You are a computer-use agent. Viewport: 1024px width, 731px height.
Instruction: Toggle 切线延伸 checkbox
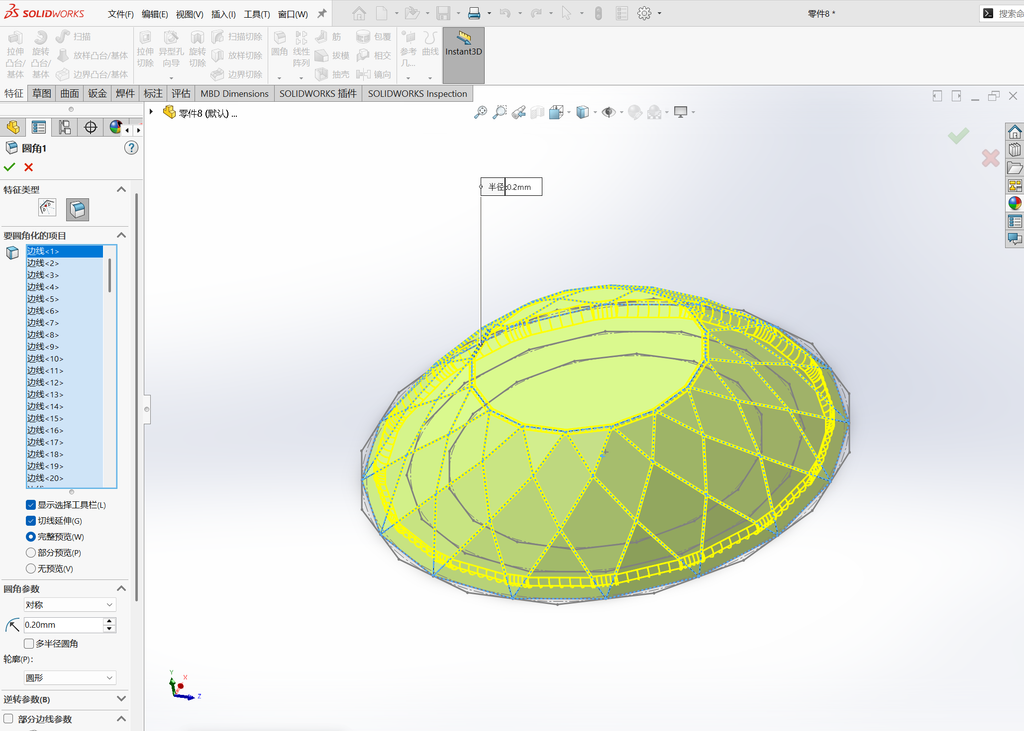(x=31, y=521)
